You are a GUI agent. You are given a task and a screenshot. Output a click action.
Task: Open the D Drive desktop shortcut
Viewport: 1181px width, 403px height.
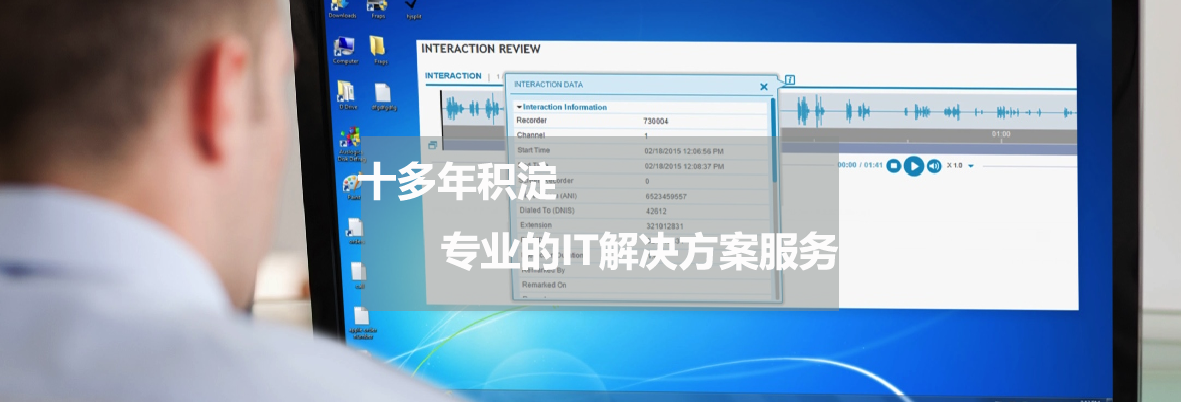tap(346, 96)
